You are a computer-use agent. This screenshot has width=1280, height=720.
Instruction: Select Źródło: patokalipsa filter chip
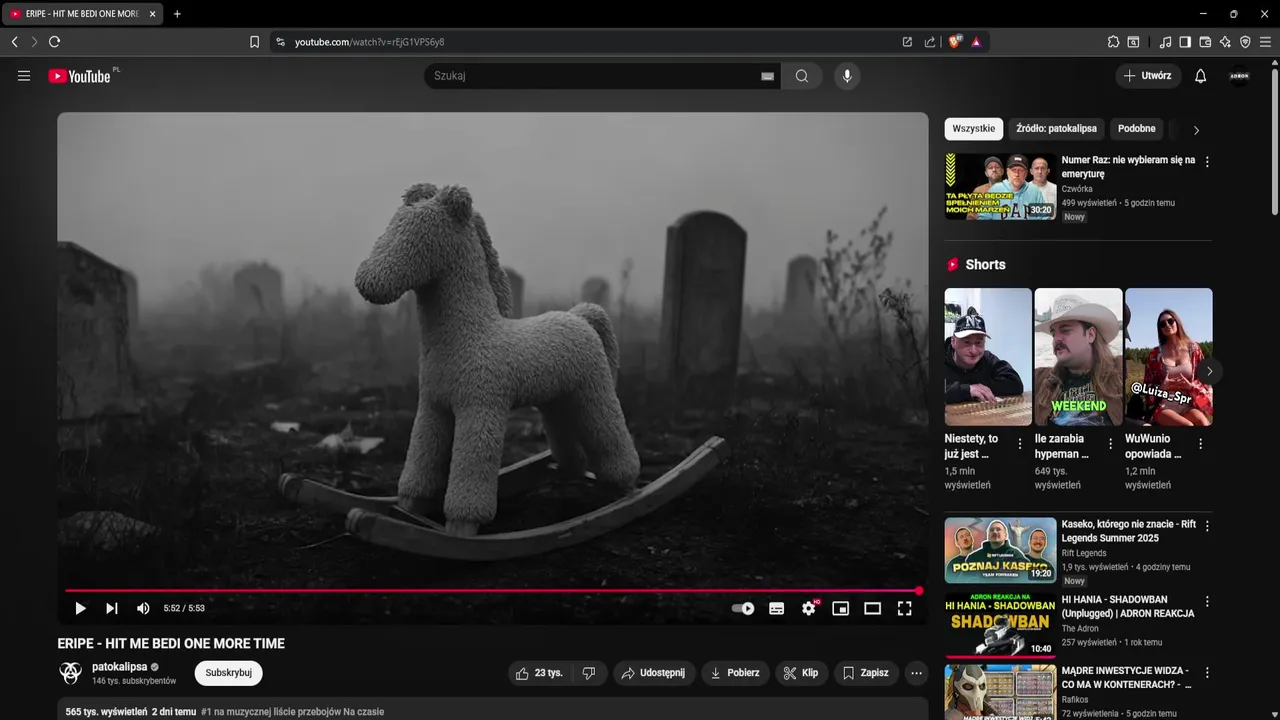[1056, 129]
